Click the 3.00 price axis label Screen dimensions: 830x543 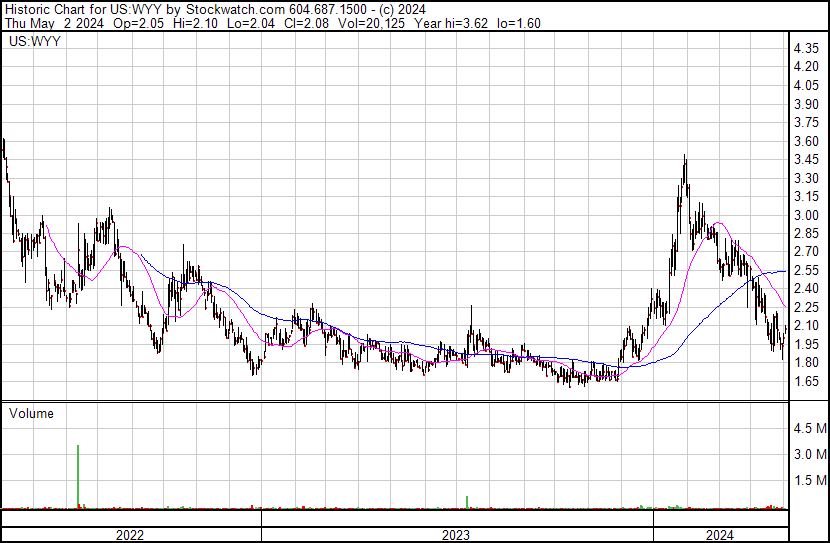pos(806,215)
